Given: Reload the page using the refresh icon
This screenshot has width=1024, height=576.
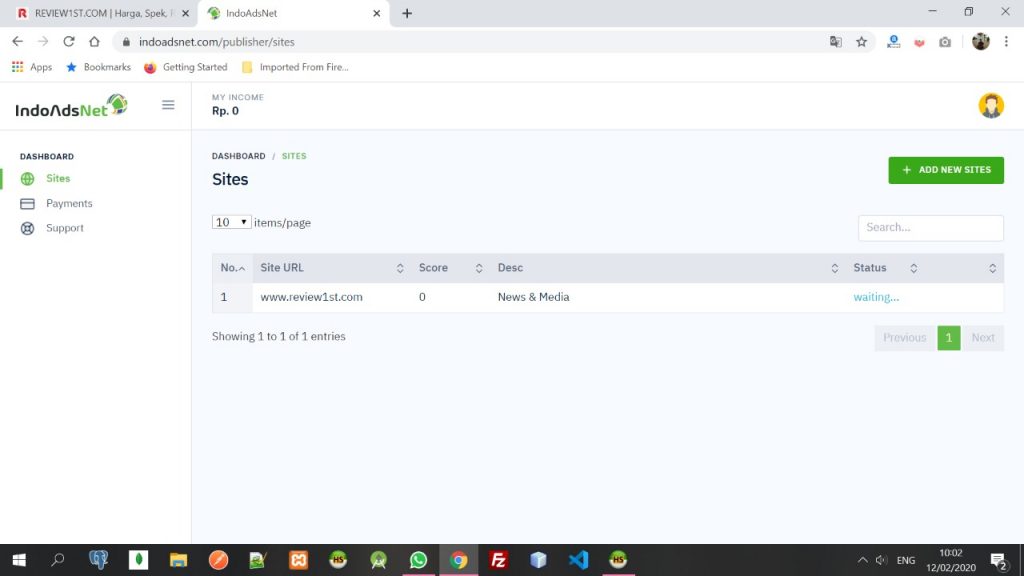Looking at the screenshot, I should (69, 42).
